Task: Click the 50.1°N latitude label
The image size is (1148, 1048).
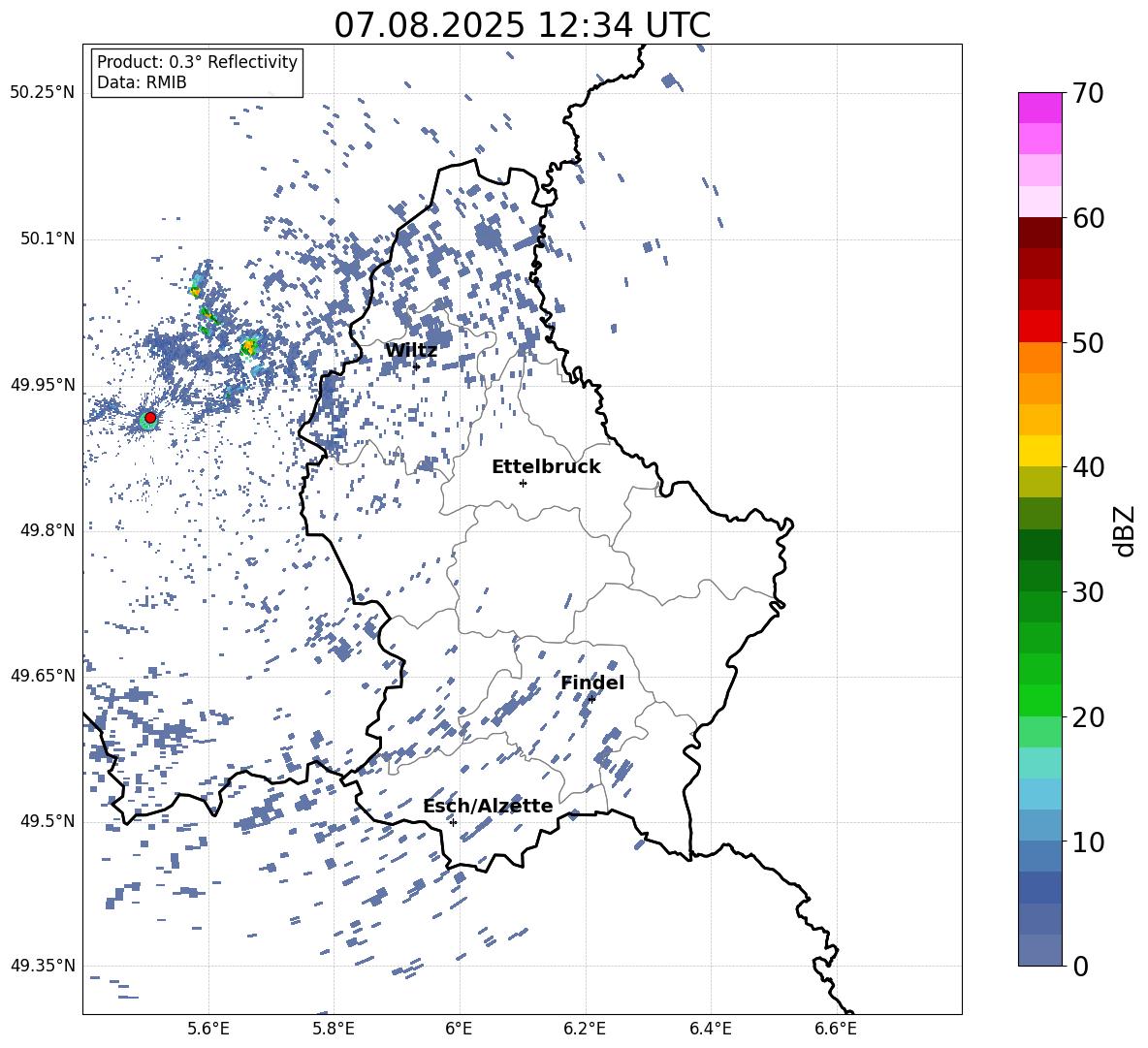Action: (x=47, y=239)
